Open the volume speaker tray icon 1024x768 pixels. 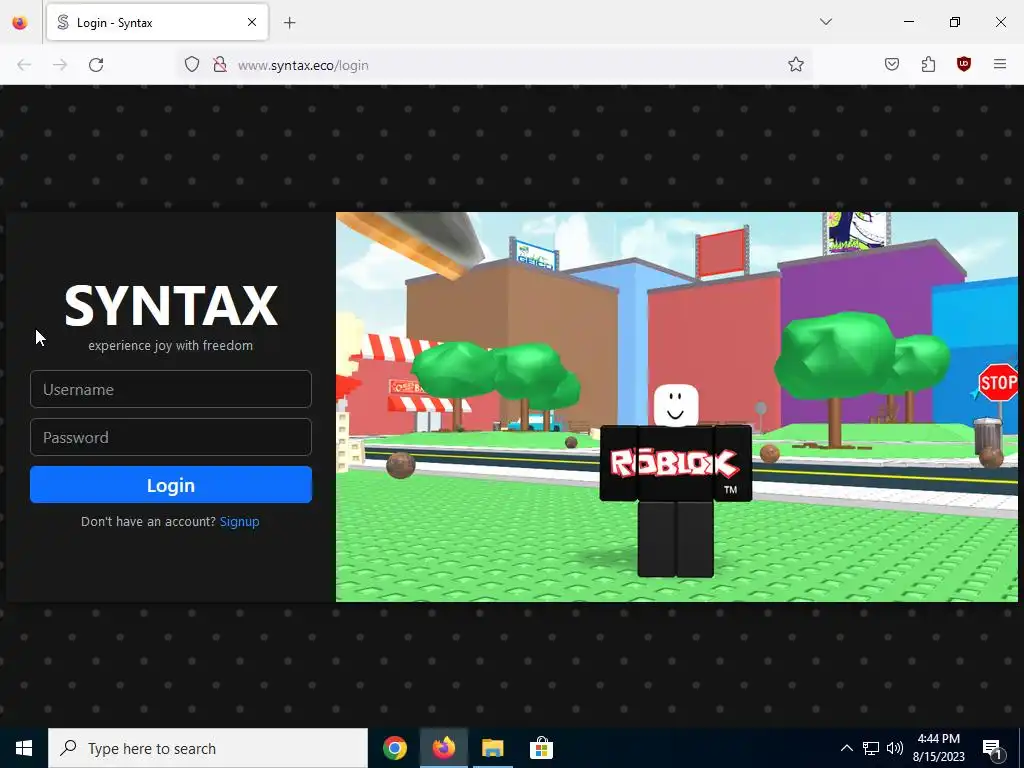(x=895, y=748)
